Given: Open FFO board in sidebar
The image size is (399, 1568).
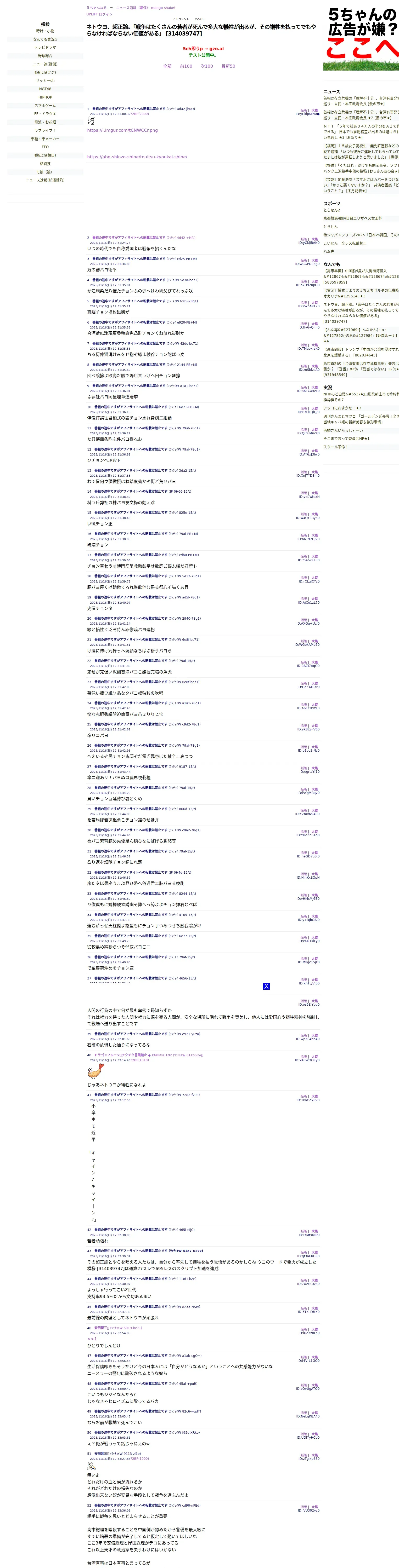Looking at the screenshot, I should coord(45,147).
